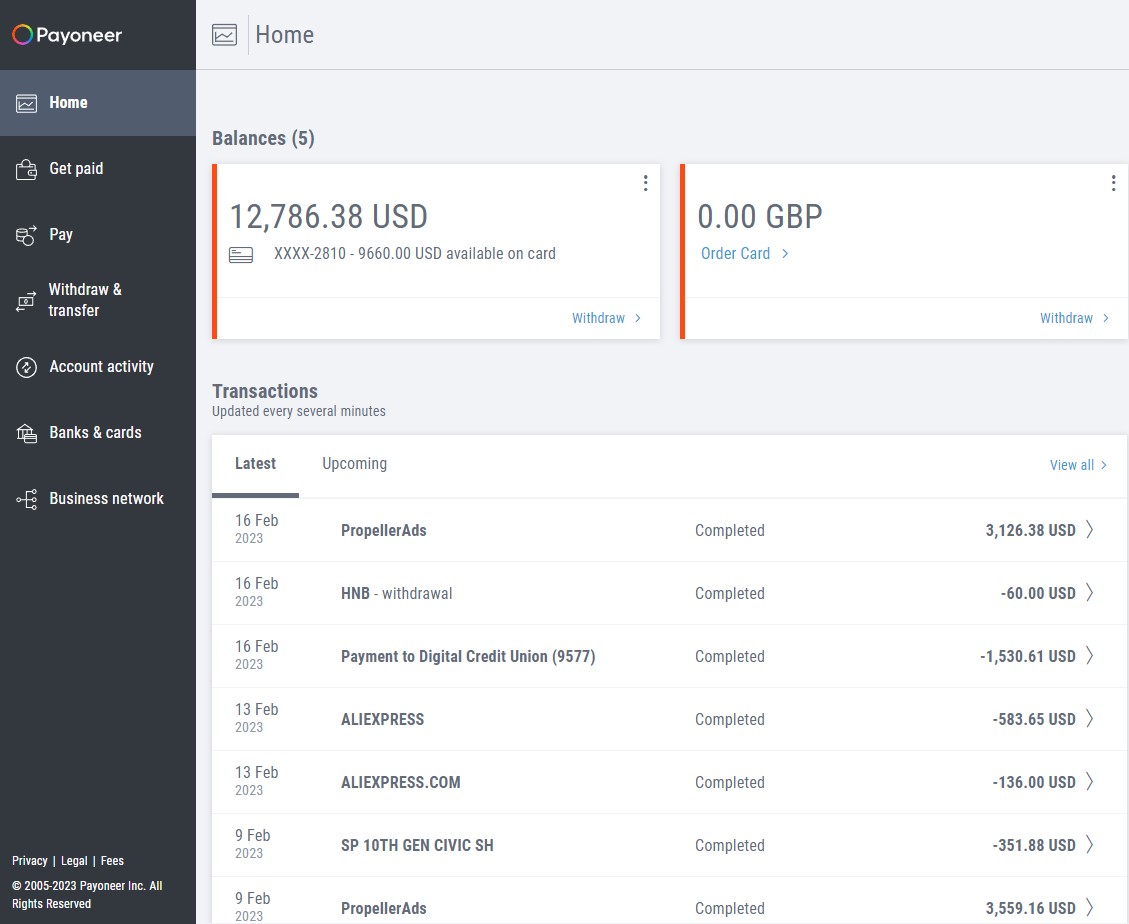Click XXXX-2810 card availability text
This screenshot has width=1129, height=924.
(415, 254)
